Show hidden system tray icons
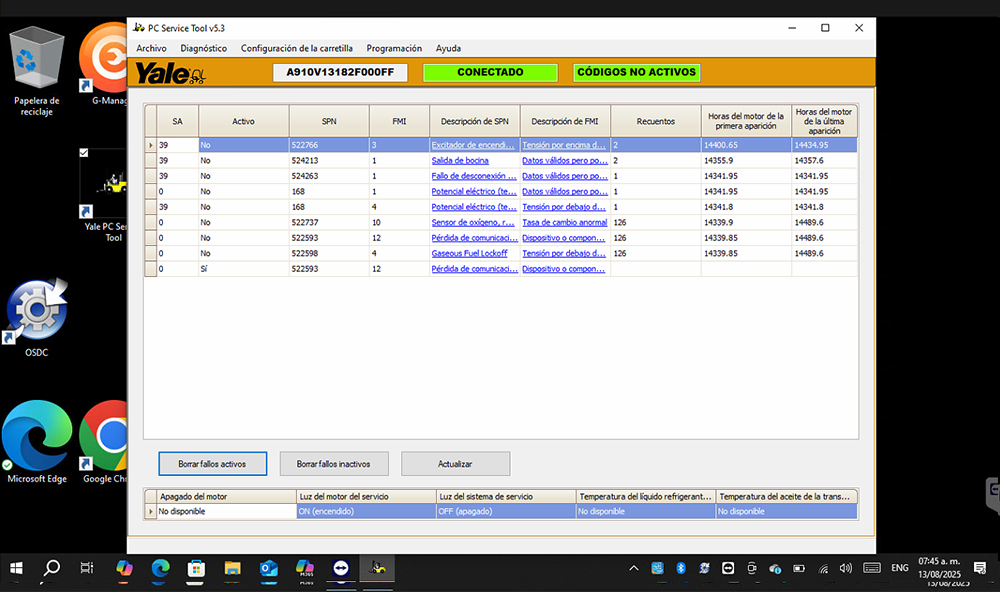Image resolution: width=1000 pixels, height=592 pixels. click(x=633, y=568)
